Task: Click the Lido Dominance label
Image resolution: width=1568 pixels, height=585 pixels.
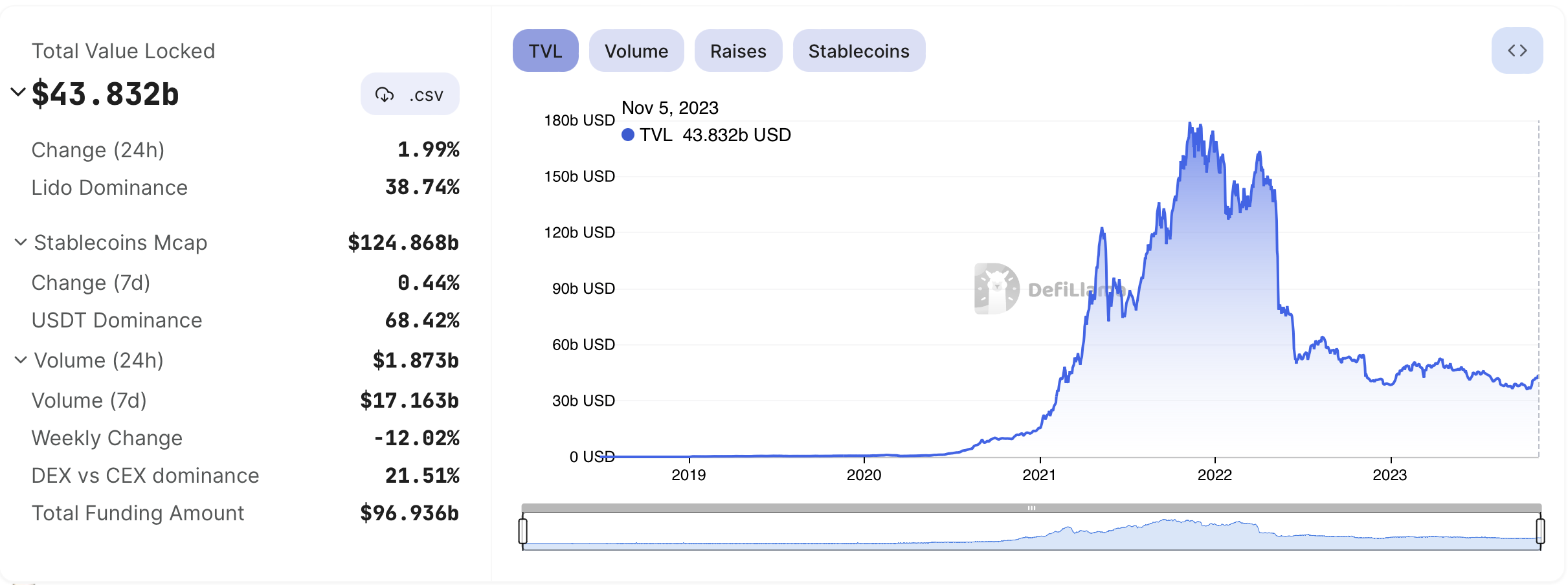Action: click(x=109, y=188)
